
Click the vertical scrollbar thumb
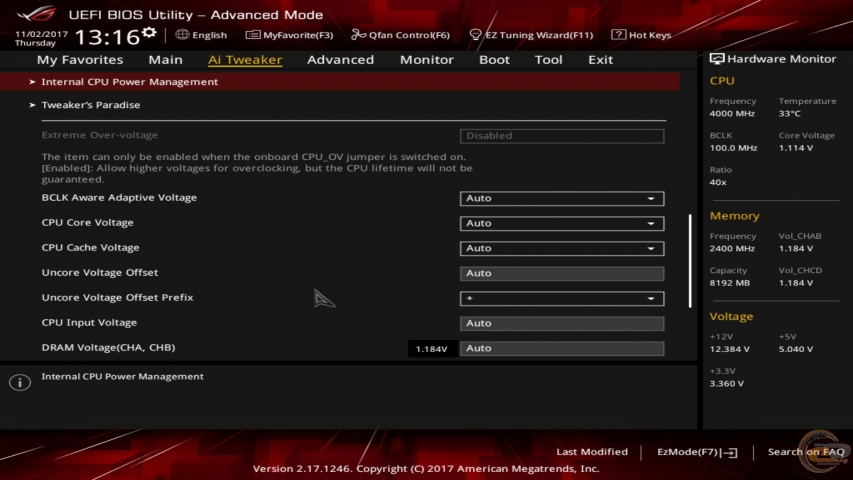pos(690,261)
